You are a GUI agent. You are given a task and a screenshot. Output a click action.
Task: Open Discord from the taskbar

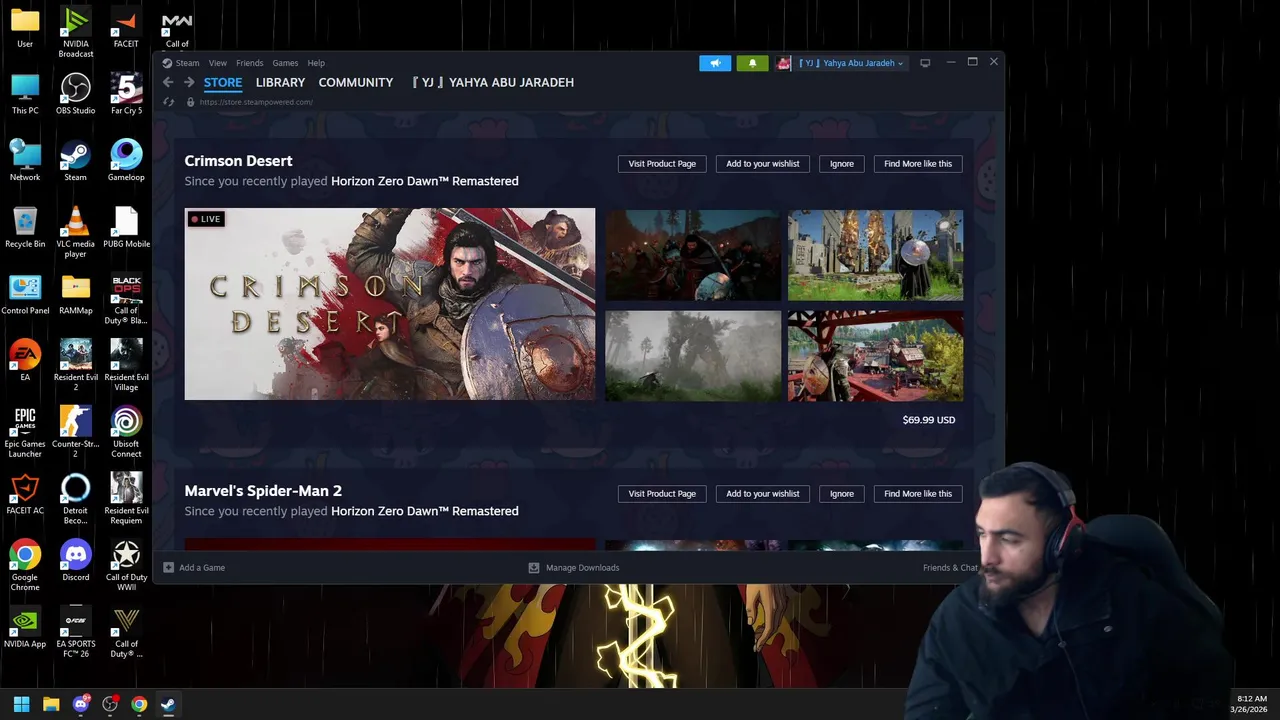(x=80, y=704)
